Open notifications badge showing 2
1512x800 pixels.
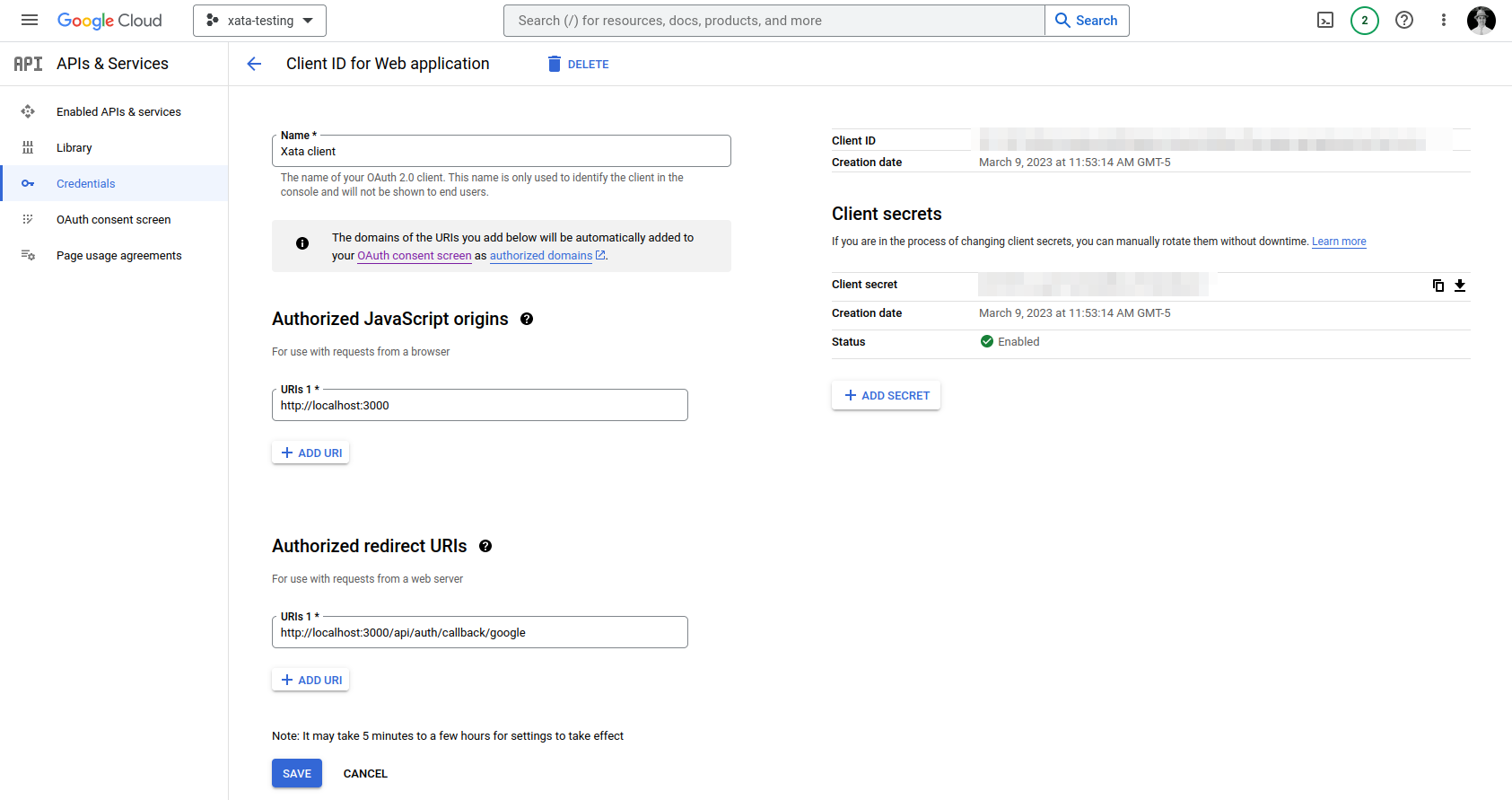point(1365,21)
